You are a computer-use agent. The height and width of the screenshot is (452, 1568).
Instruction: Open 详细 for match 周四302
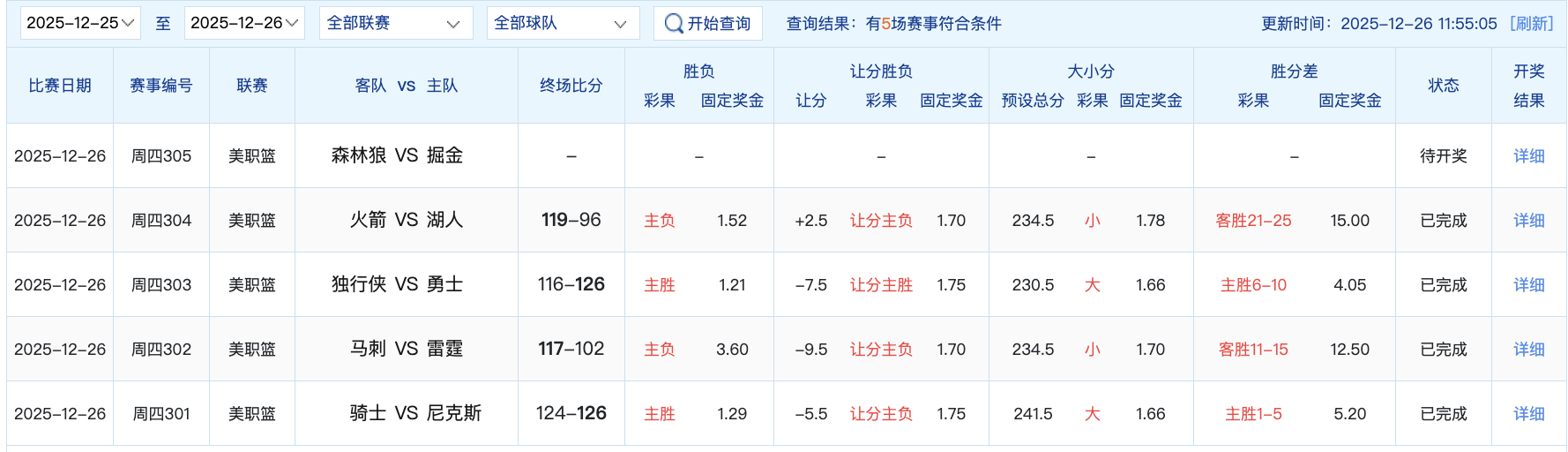(x=1528, y=350)
